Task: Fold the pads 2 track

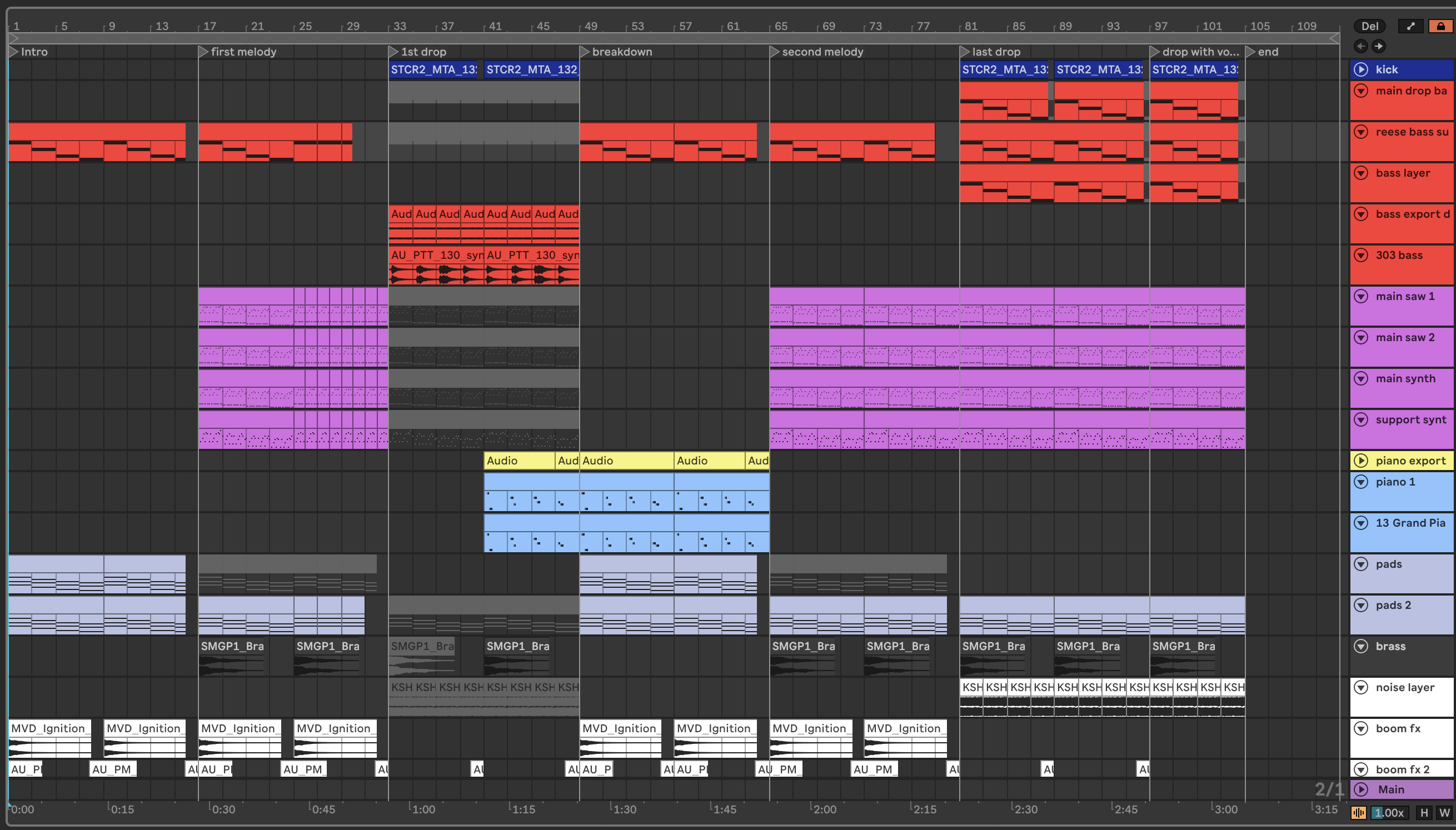Action: point(1362,605)
